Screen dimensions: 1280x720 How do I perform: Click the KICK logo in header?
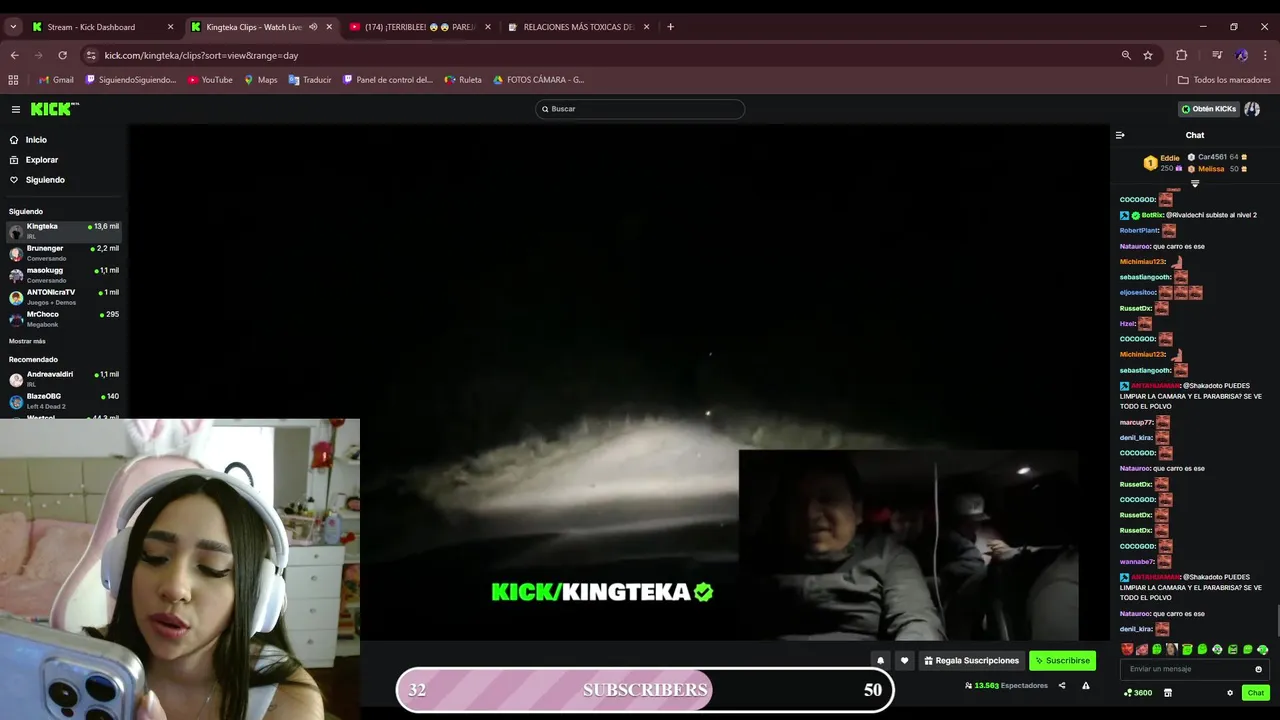[54, 109]
